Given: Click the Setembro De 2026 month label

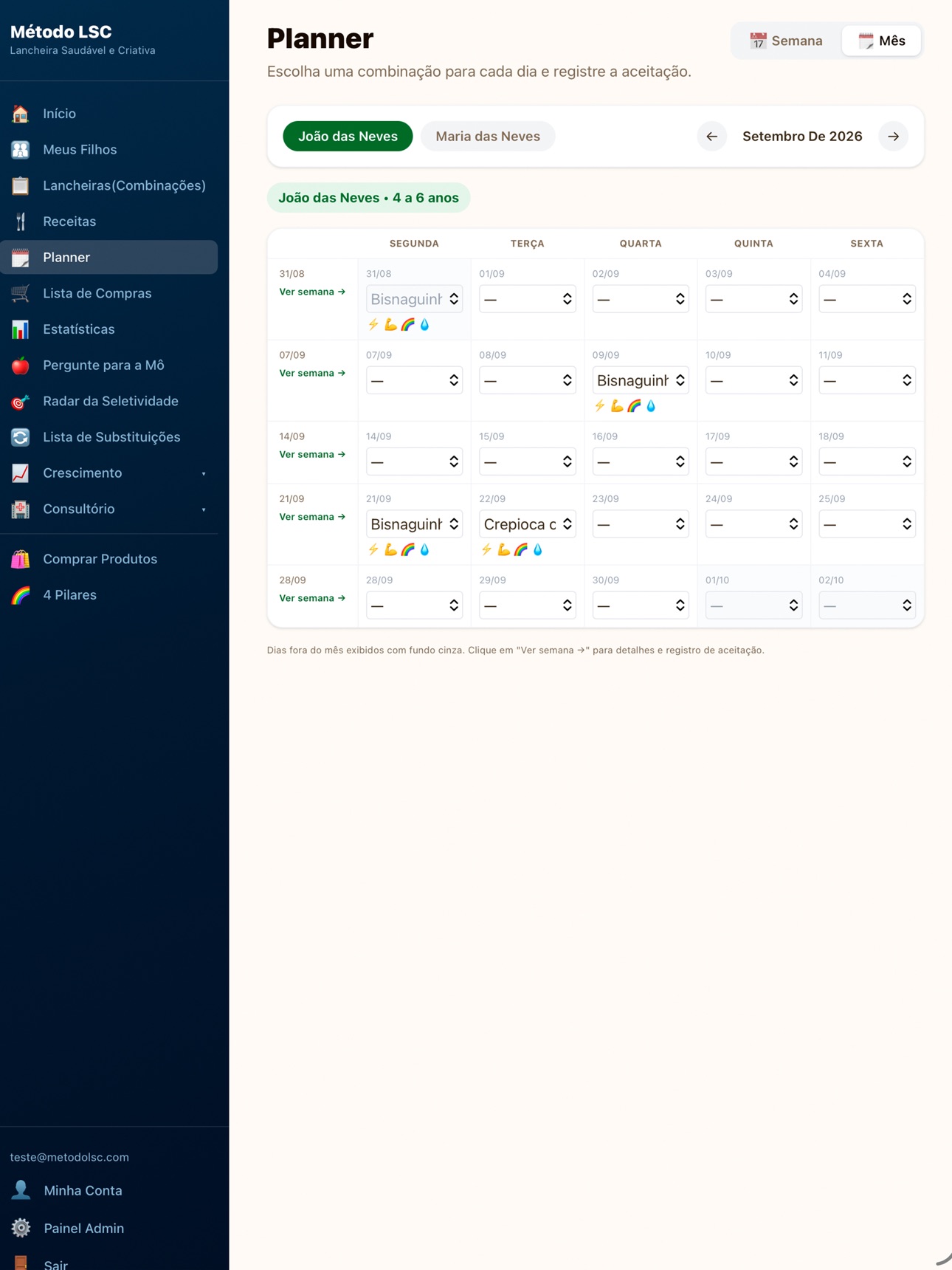Looking at the screenshot, I should point(802,137).
